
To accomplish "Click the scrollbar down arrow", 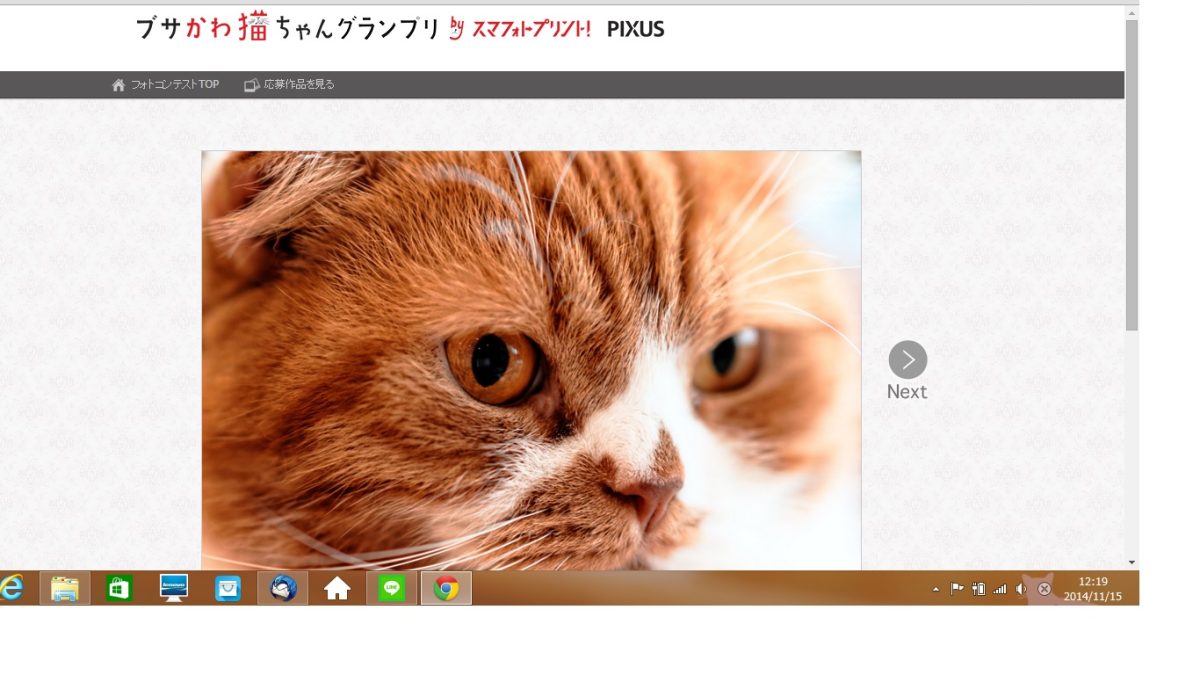I will click(1132, 562).
